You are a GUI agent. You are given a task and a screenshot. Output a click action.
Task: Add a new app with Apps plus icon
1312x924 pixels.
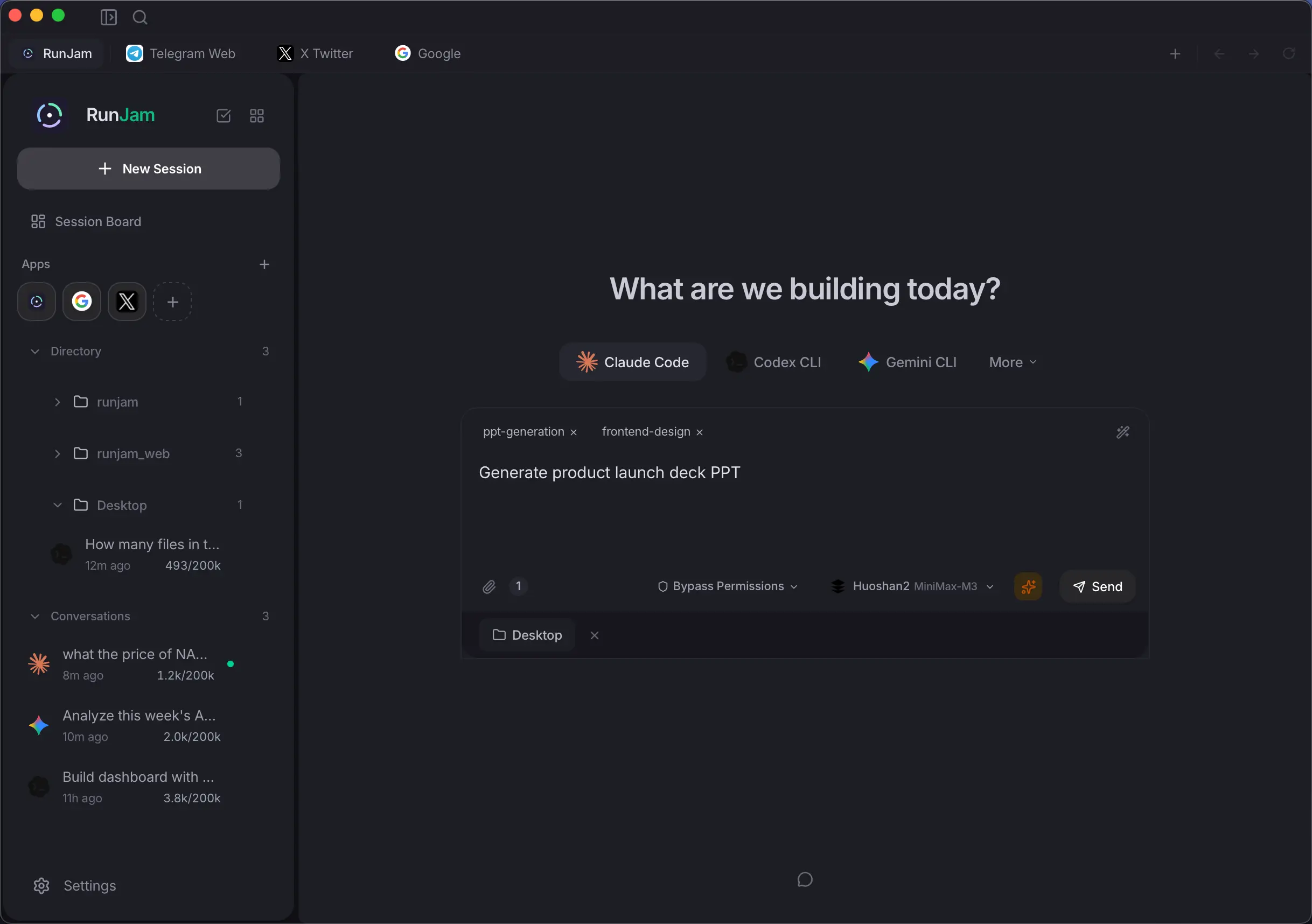click(264, 264)
